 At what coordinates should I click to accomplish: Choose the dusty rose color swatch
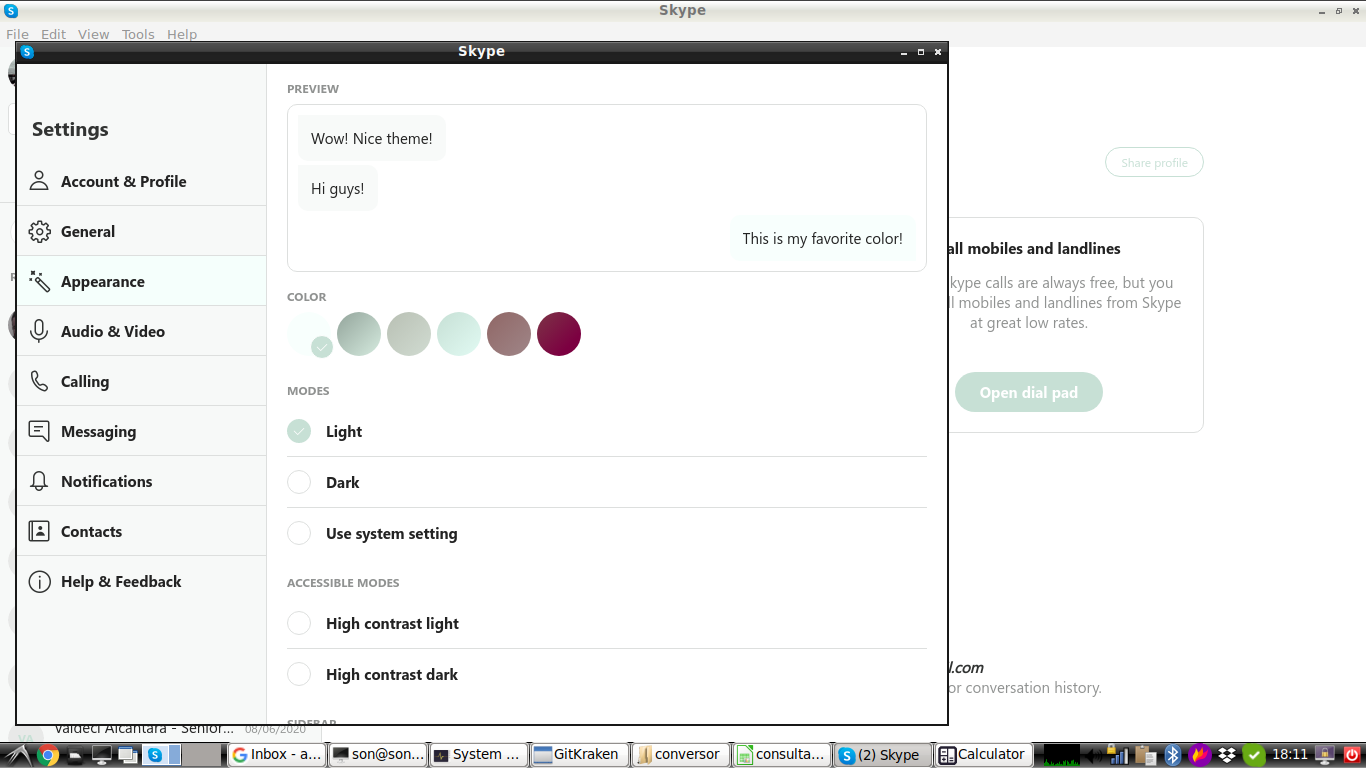tap(509, 334)
